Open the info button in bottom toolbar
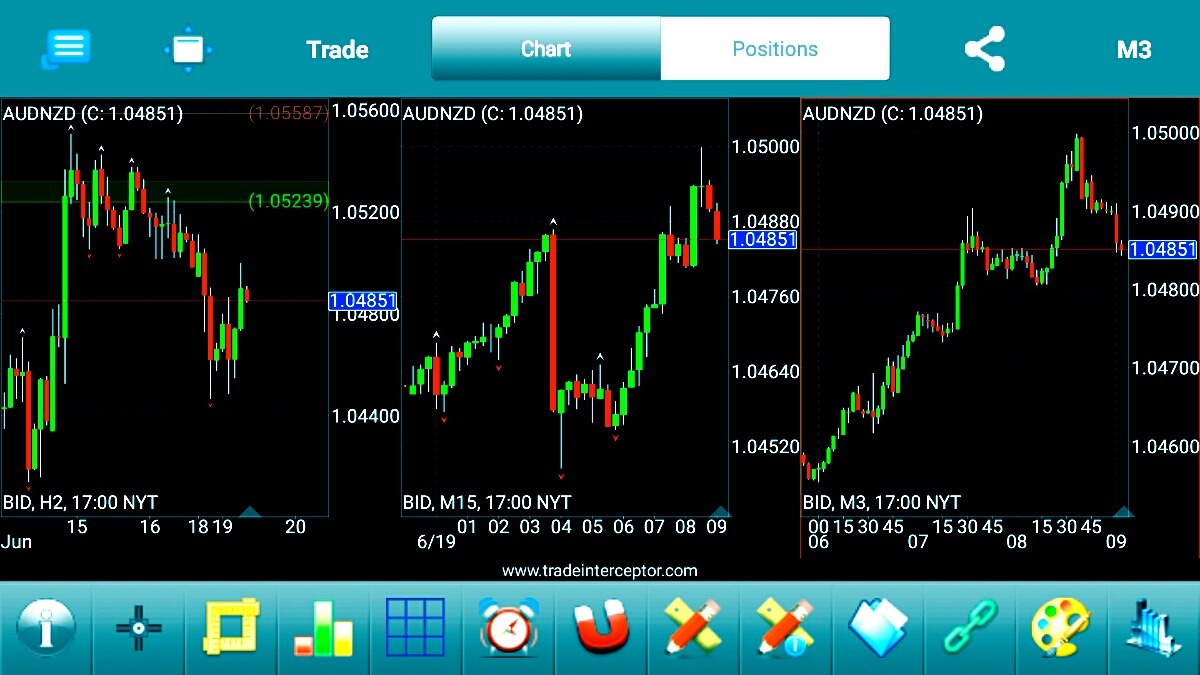The width and height of the screenshot is (1200, 675). click(x=45, y=629)
